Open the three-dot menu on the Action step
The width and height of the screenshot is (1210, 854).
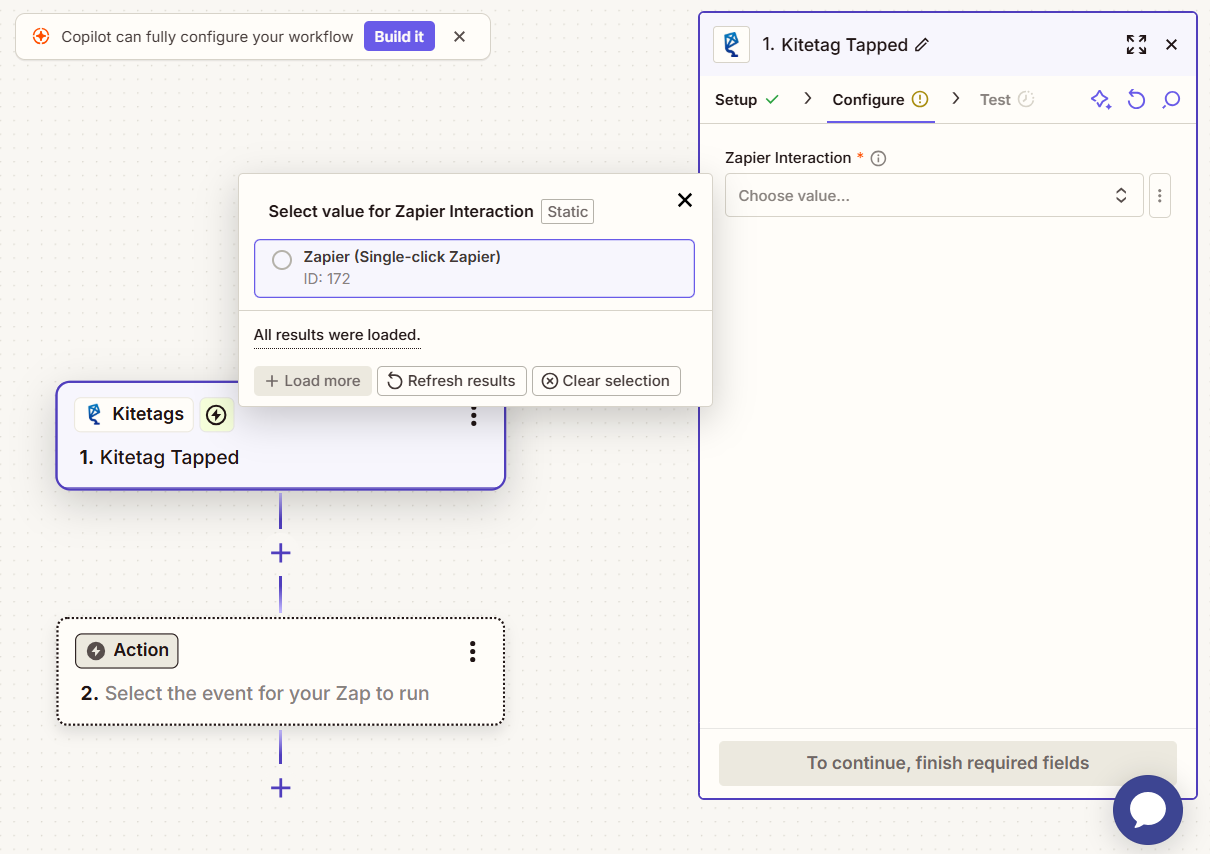point(473,652)
